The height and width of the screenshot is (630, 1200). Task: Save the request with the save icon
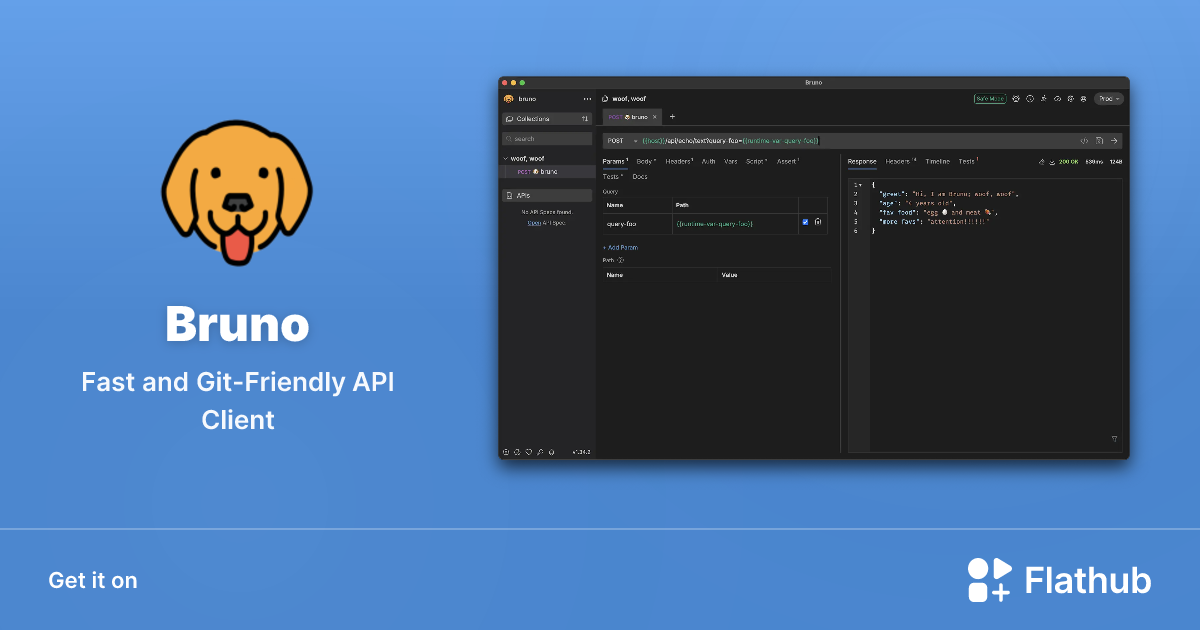click(1099, 141)
